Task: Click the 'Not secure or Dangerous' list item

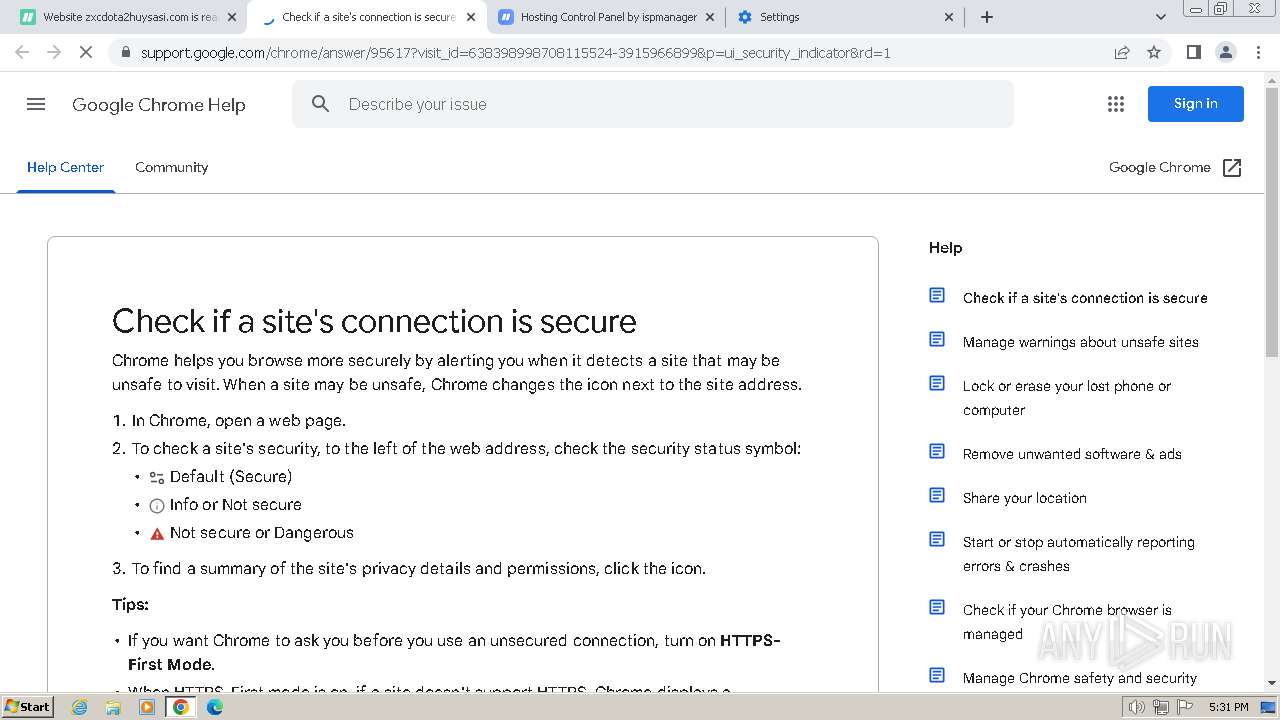Action: pos(262,533)
